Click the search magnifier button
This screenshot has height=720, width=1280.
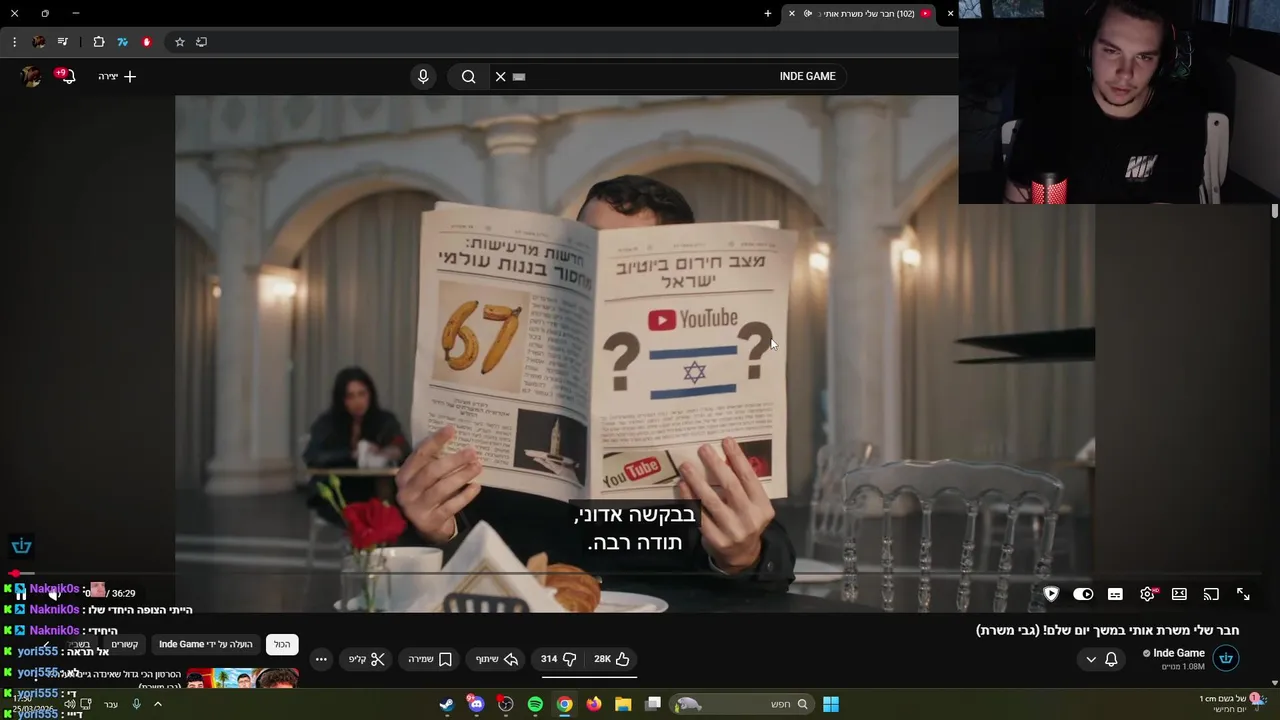(x=469, y=76)
